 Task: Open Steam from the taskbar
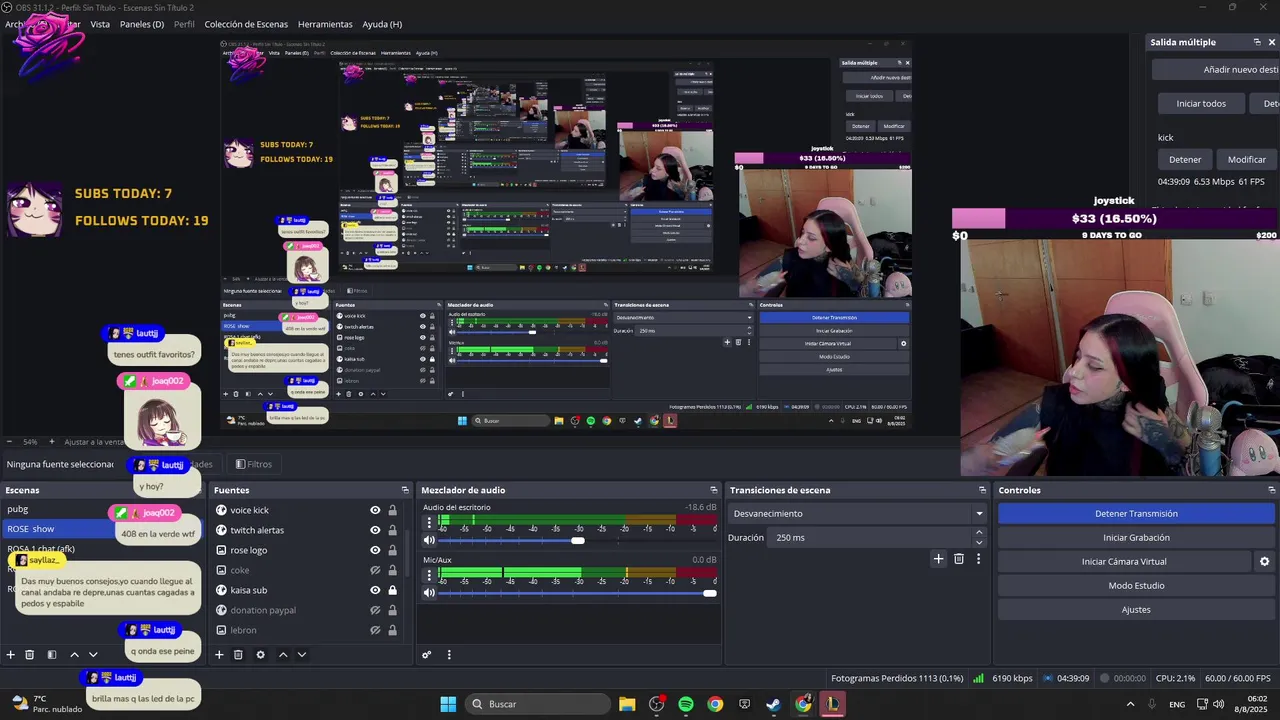(773, 704)
